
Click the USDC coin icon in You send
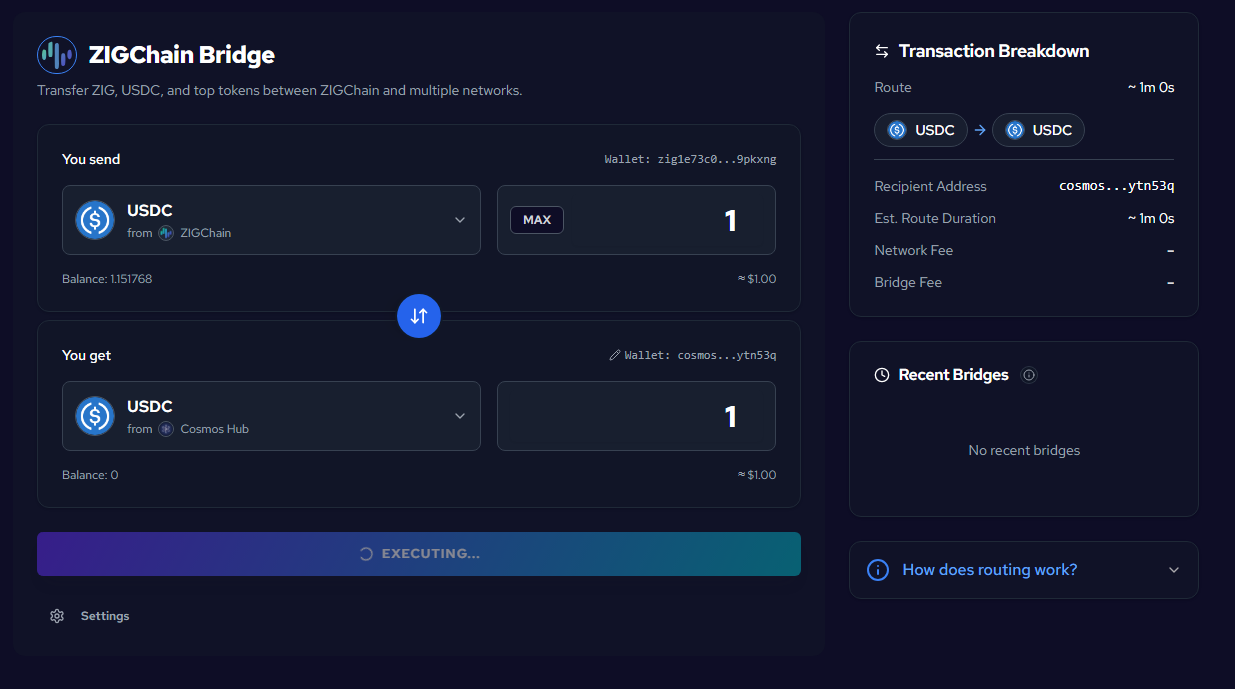point(95,220)
